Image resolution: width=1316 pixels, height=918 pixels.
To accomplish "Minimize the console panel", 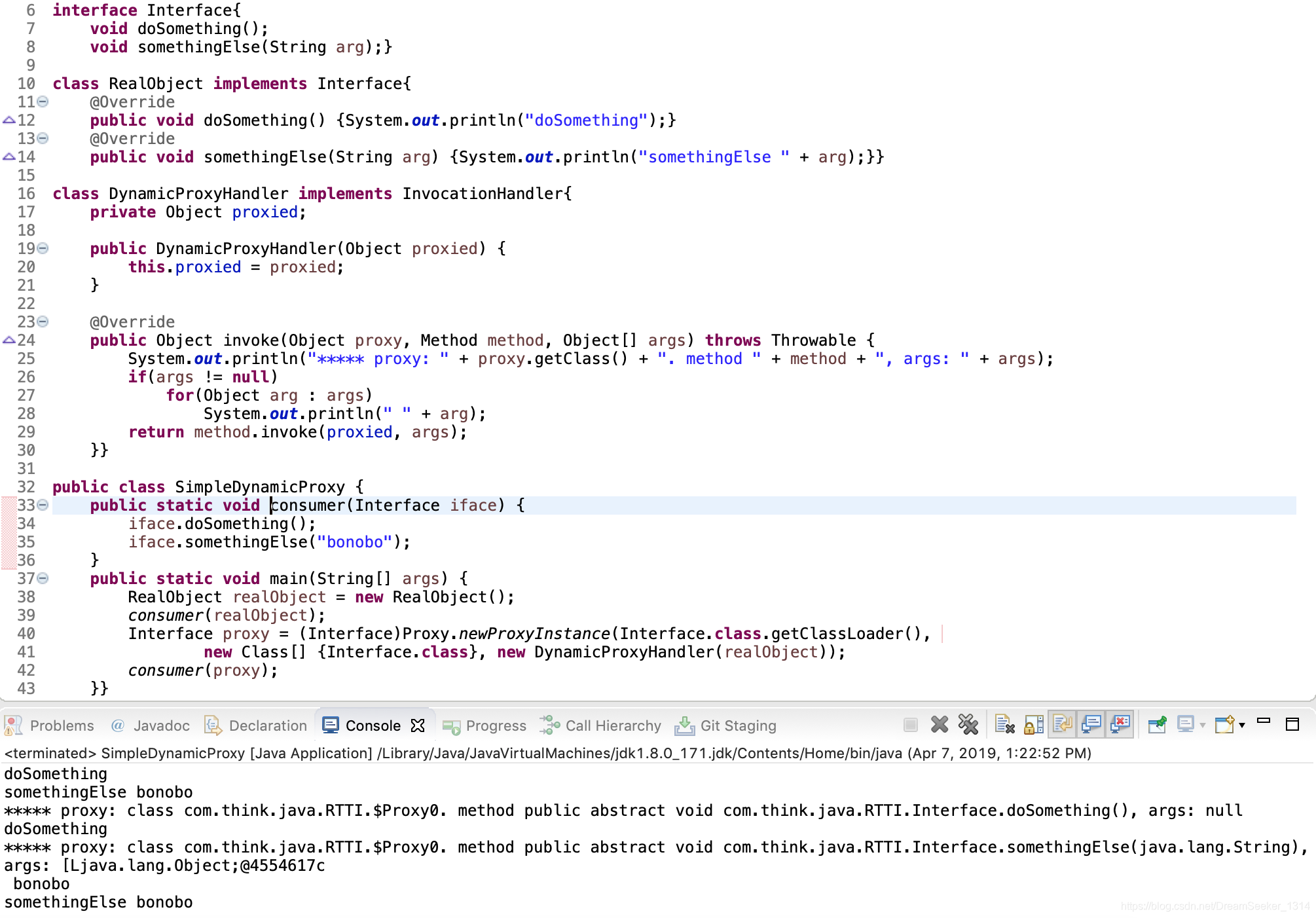I will (1264, 722).
